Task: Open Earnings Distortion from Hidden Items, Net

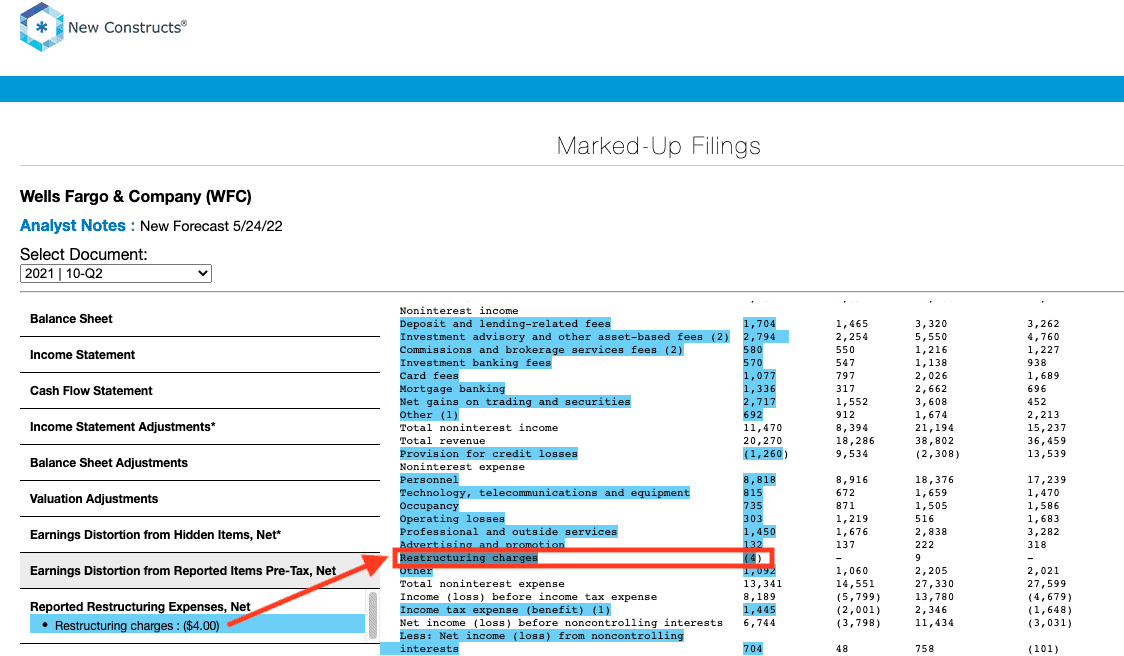Action: pyautogui.click(x=156, y=535)
